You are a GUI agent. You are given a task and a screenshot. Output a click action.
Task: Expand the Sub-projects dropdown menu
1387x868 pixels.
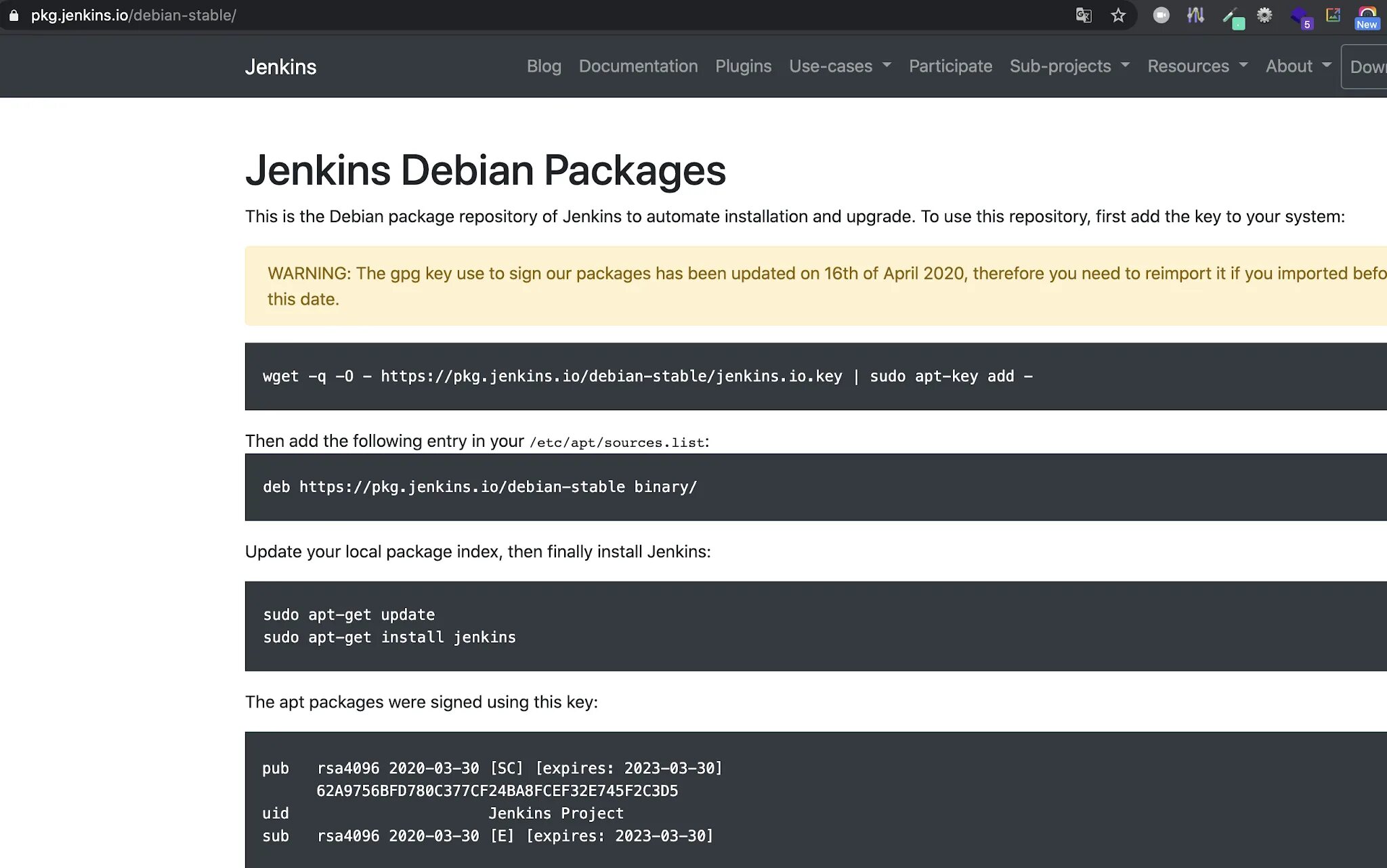click(x=1069, y=66)
